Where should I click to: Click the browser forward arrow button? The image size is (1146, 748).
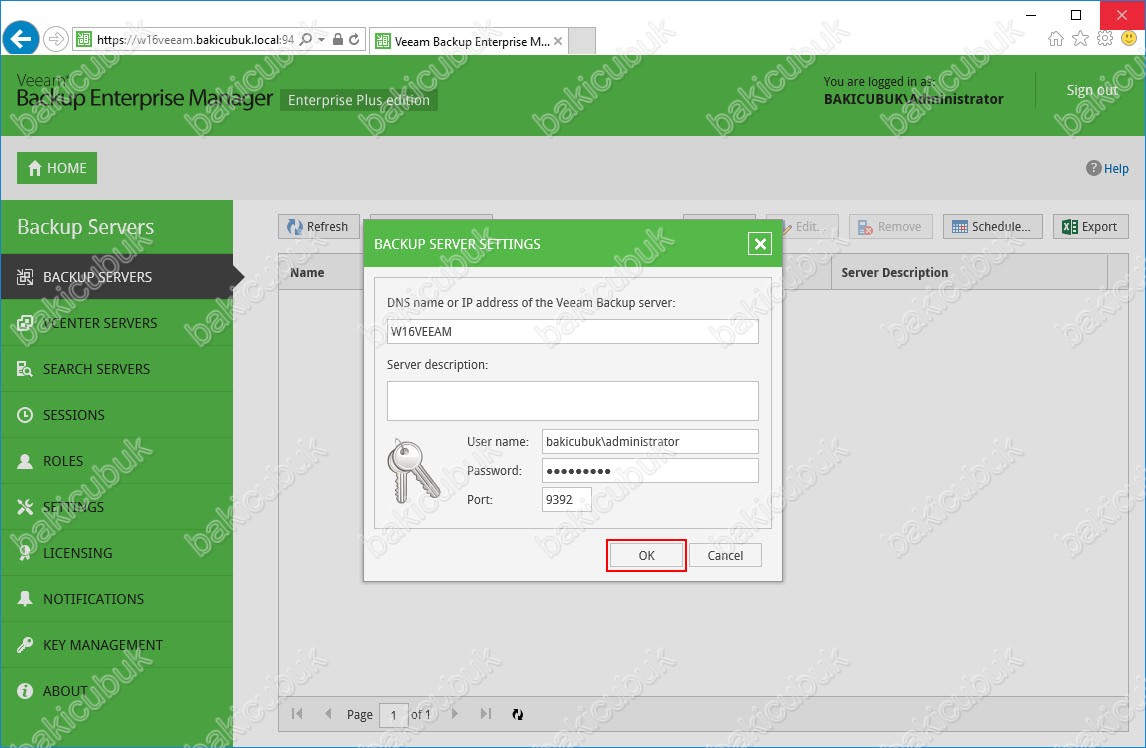point(56,39)
